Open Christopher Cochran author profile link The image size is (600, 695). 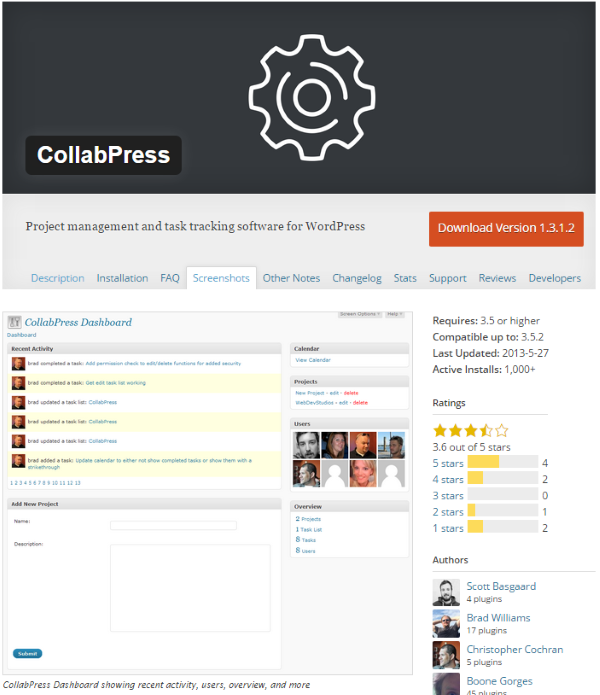[514, 649]
